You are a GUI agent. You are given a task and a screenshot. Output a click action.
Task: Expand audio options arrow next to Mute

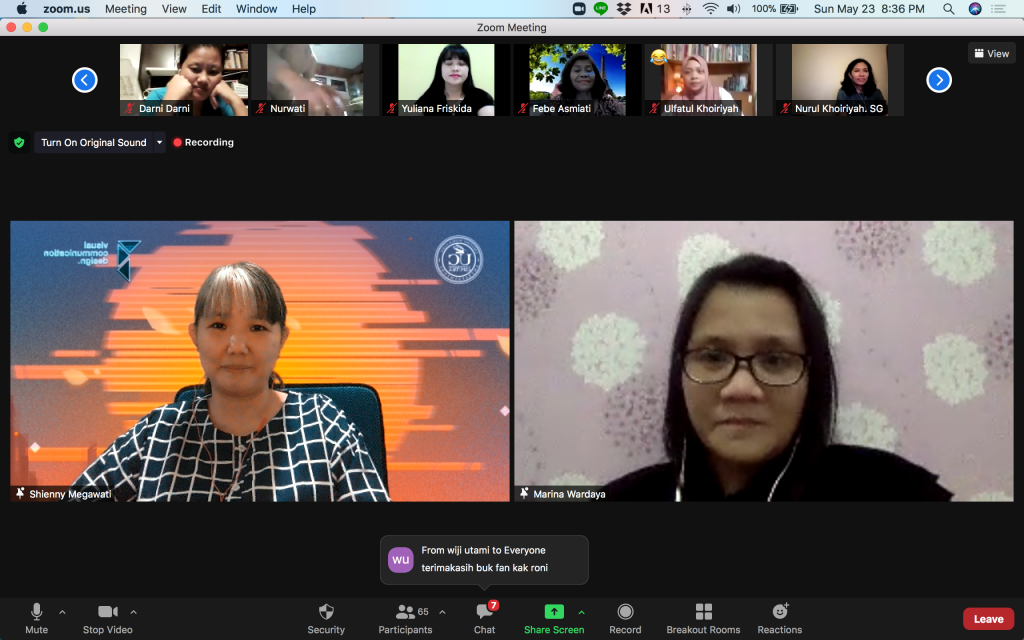[62, 612]
